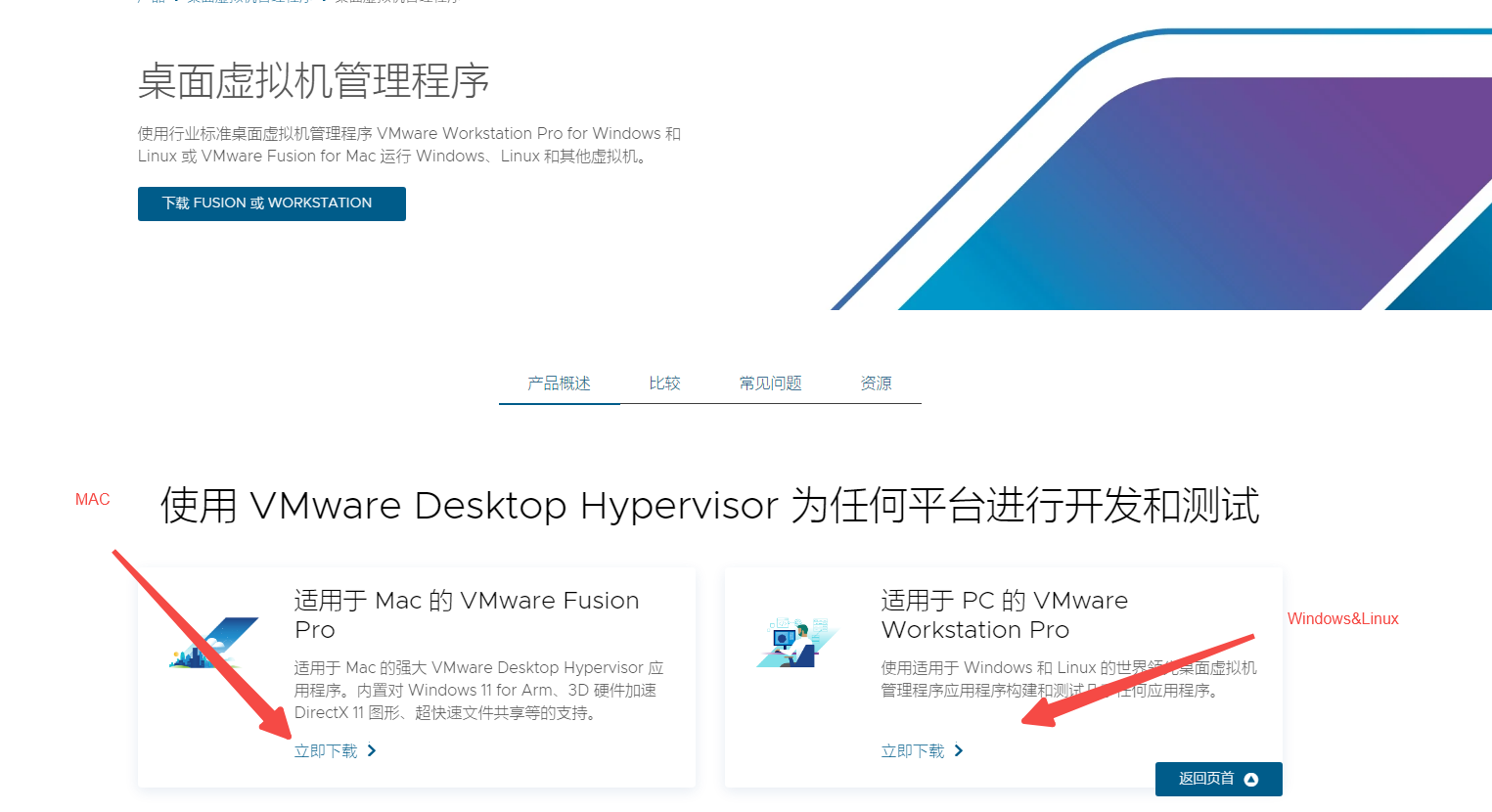Image resolution: width=1492 pixels, height=812 pixels.
Task: Select the 资源 tab
Action: (x=876, y=383)
